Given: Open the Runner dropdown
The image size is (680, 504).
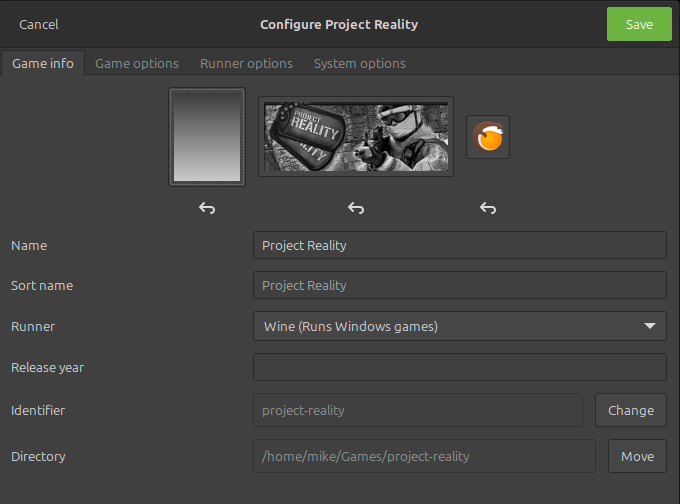Looking at the screenshot, I should (459, 326).
